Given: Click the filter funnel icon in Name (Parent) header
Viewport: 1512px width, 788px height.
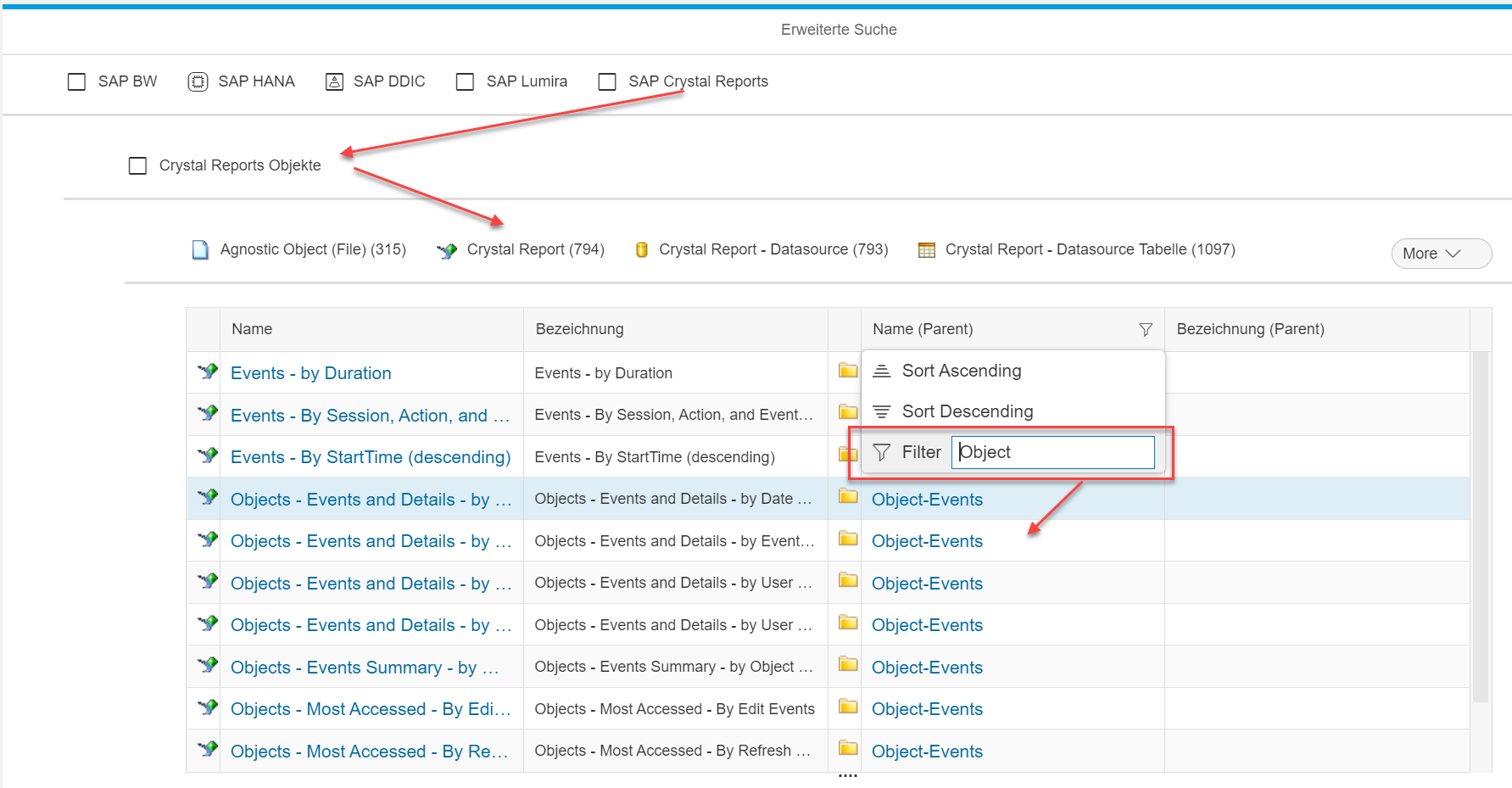Looking at the screenshot, I should click(x=1145, y=329).
